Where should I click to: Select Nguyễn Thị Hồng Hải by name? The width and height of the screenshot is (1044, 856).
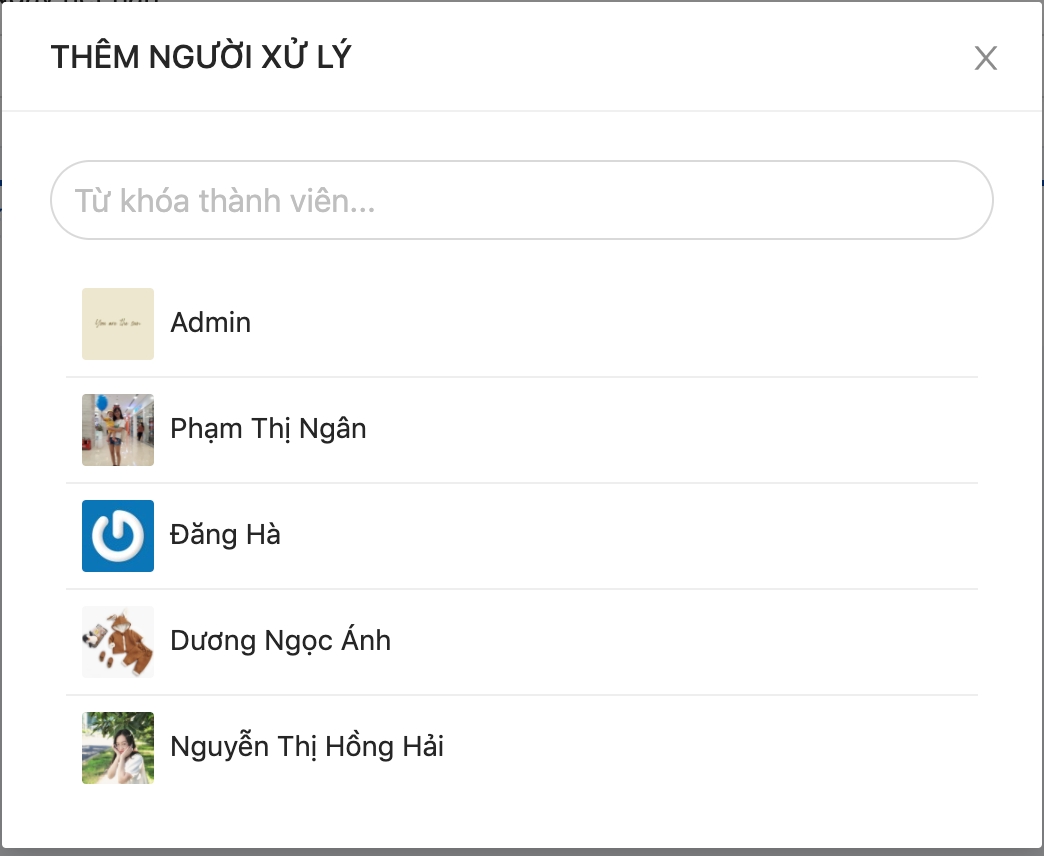coord(307,746)
